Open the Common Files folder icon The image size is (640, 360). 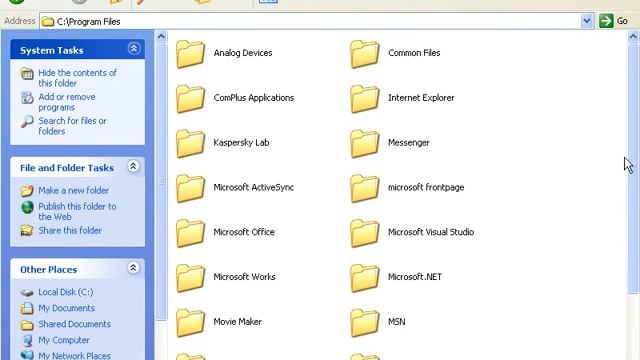pos(364,53)
